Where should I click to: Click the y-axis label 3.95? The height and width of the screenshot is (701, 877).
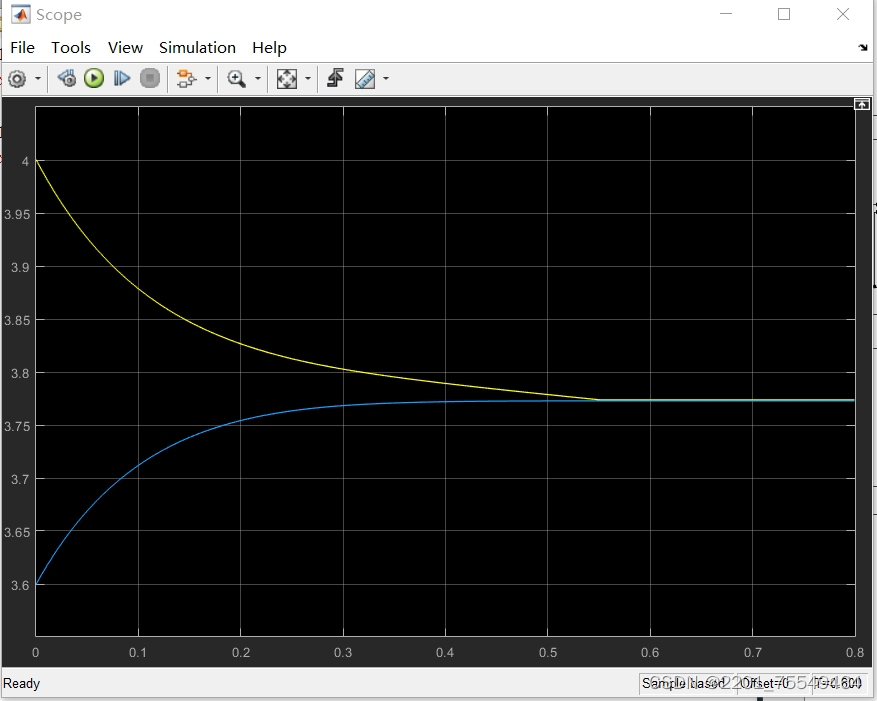17,214
